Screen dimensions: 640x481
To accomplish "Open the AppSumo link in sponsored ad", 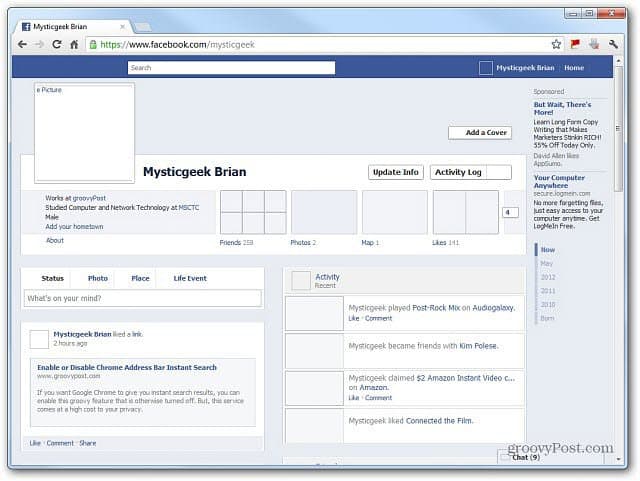I will pyautogui.click(x=547, y=163).
